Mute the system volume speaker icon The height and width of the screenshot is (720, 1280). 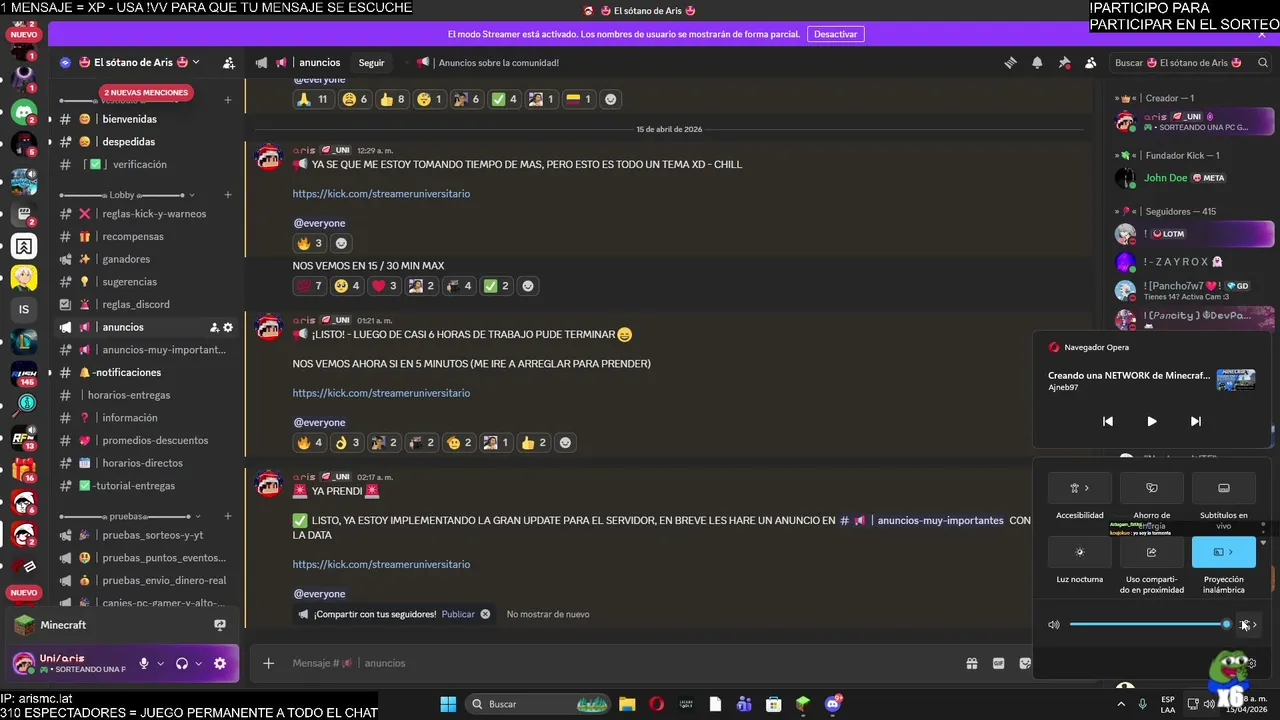[x=1053, y=624]
